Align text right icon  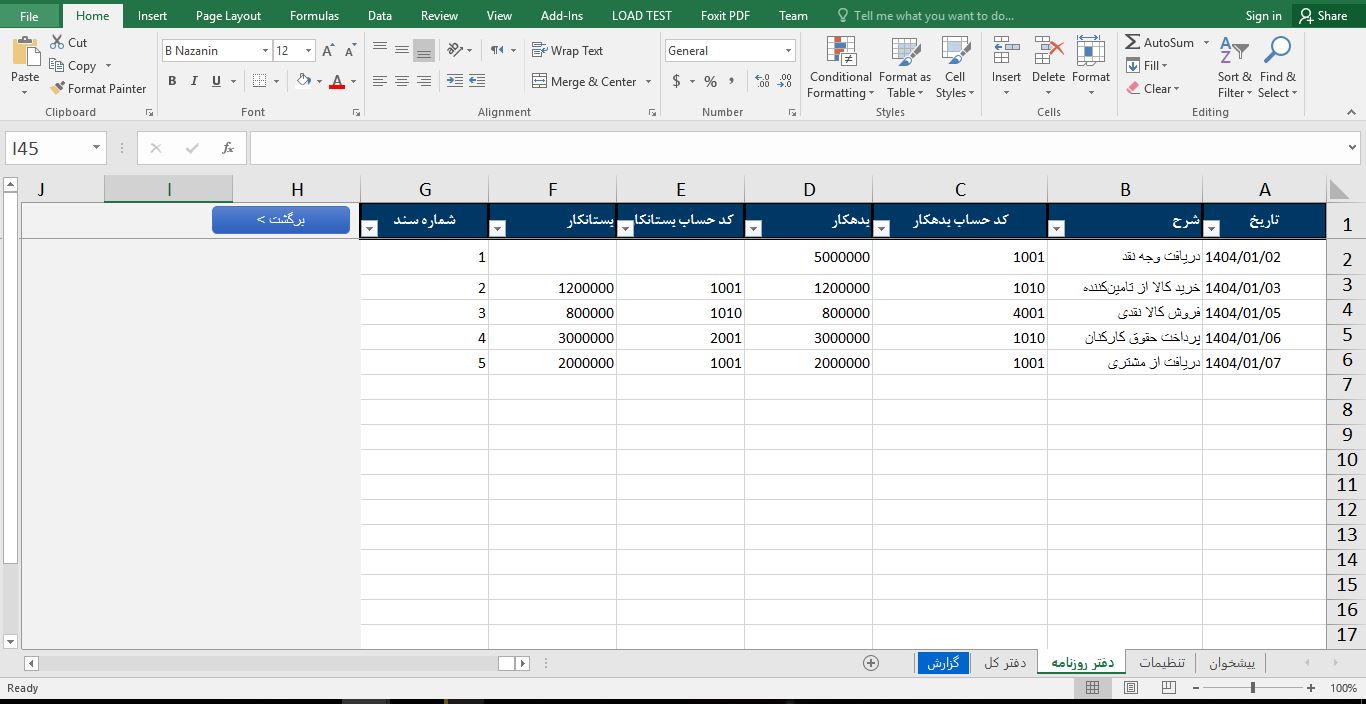coord(424,81)
